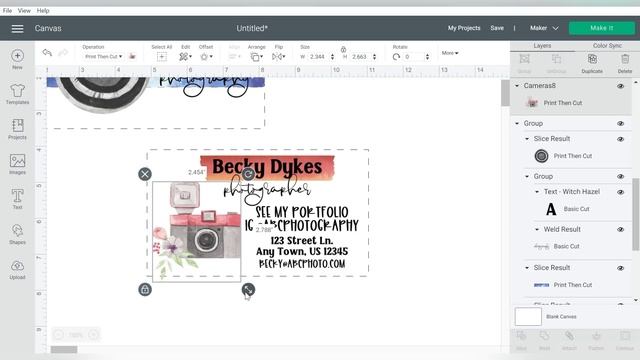Click the height size input field
Viewport: 640px width, 360px height.
(360, 57)
